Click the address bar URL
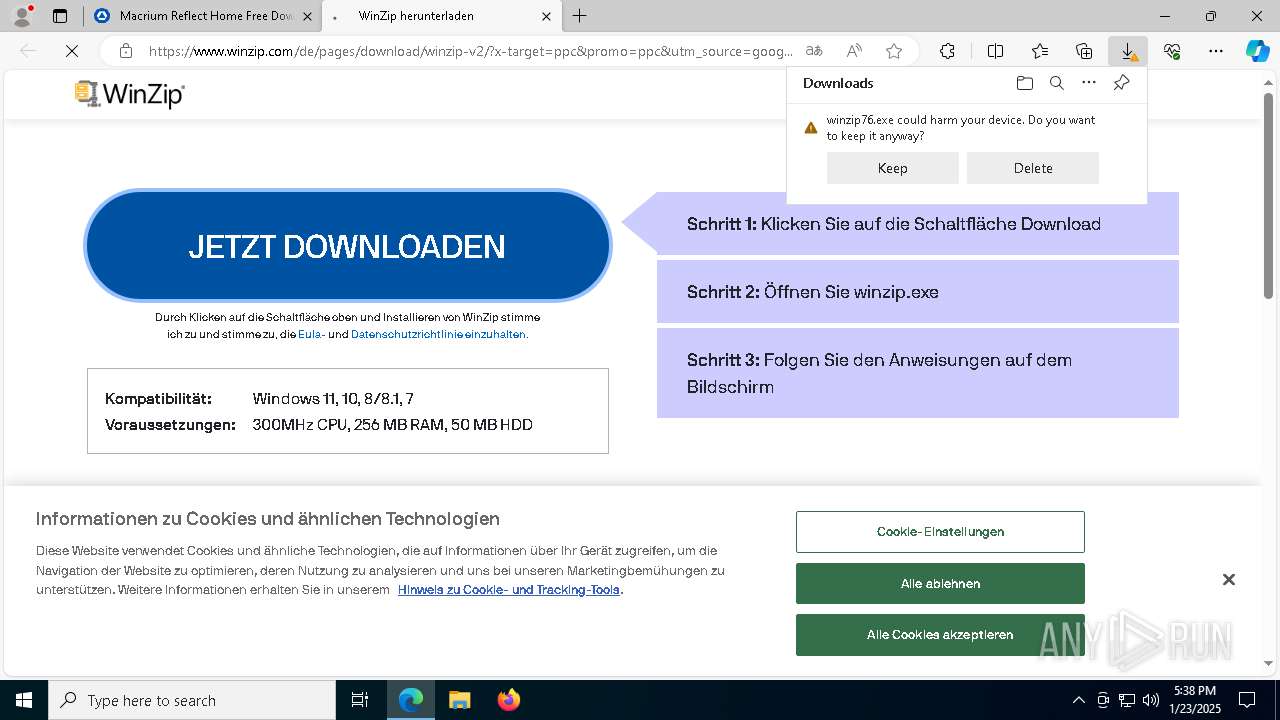 (x=470, y=51)
